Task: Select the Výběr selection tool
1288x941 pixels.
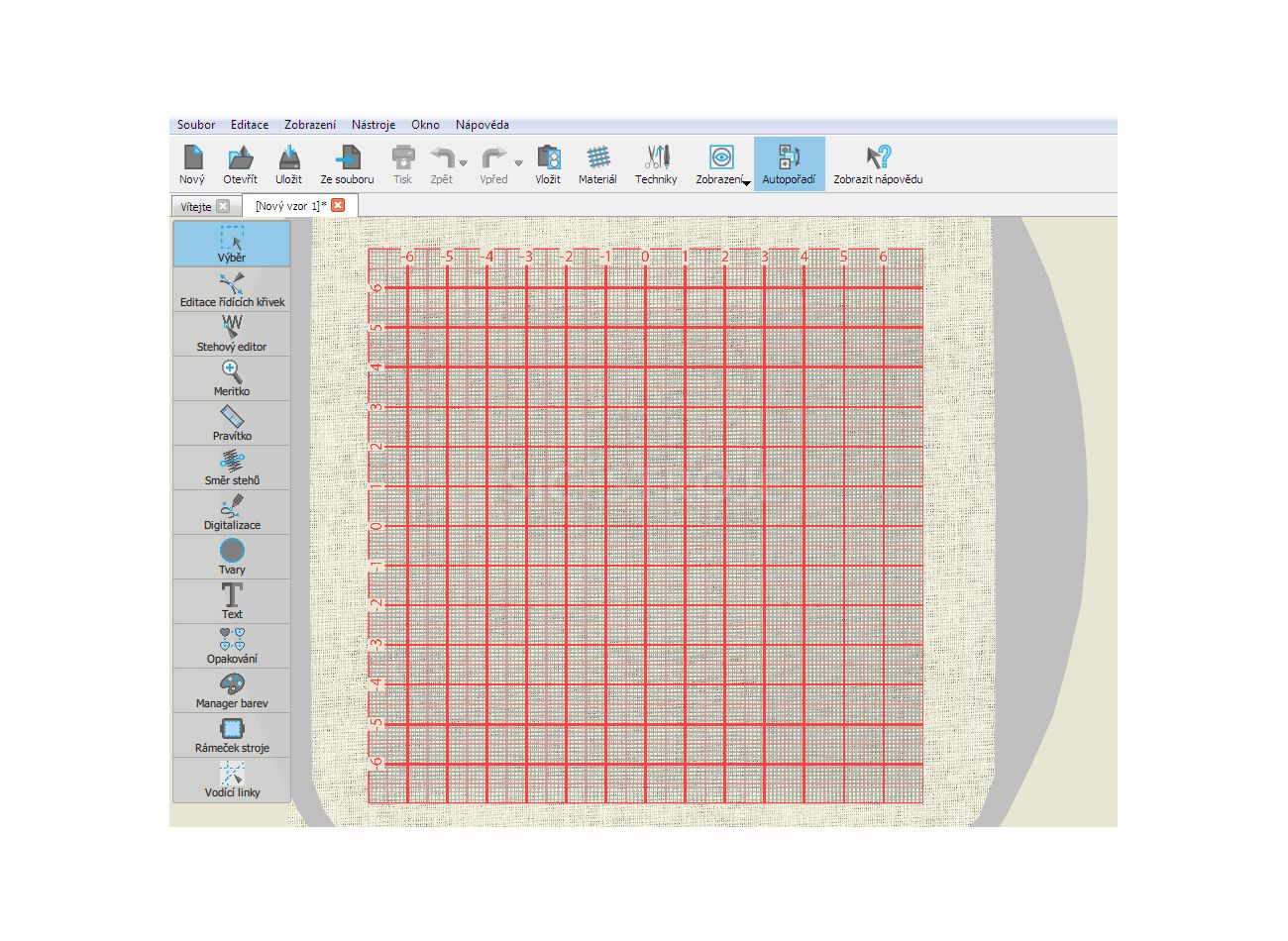Action: [232, 245]
